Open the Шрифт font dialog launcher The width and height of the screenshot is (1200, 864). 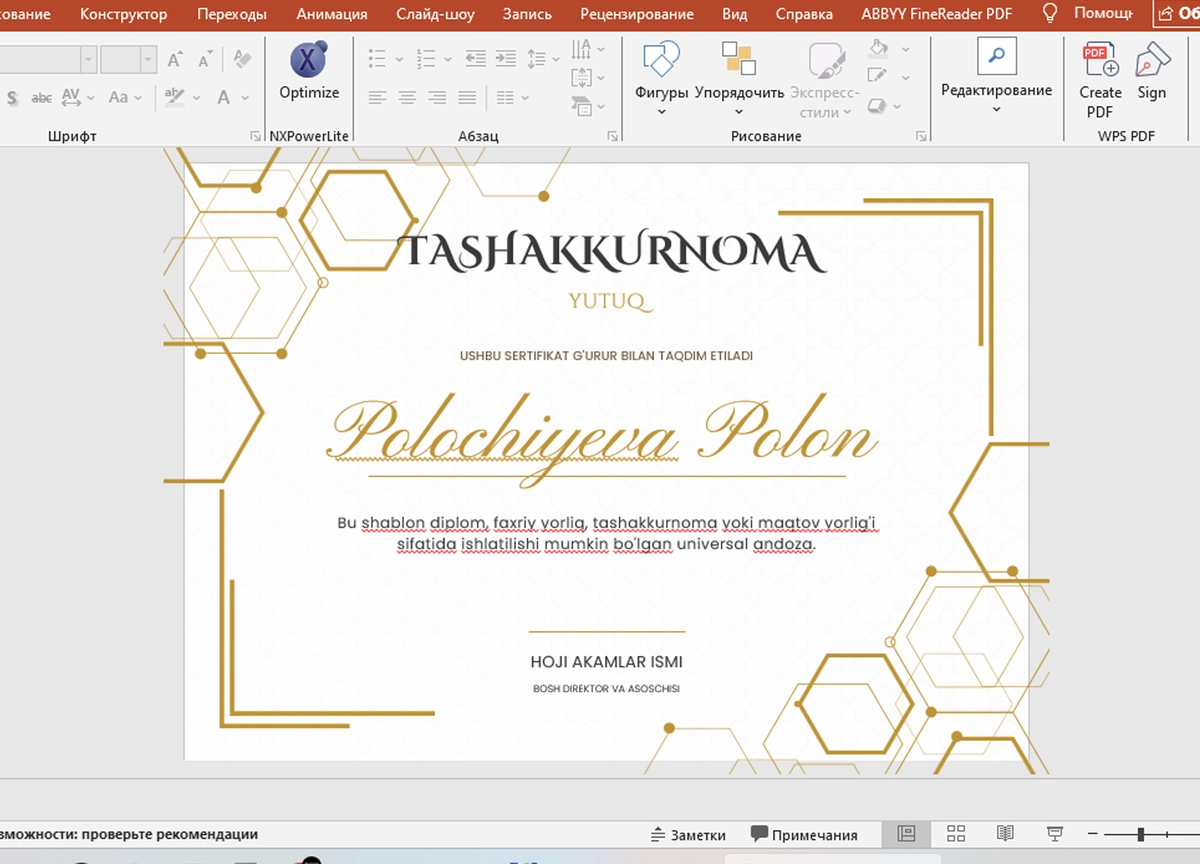pos(255,135)
